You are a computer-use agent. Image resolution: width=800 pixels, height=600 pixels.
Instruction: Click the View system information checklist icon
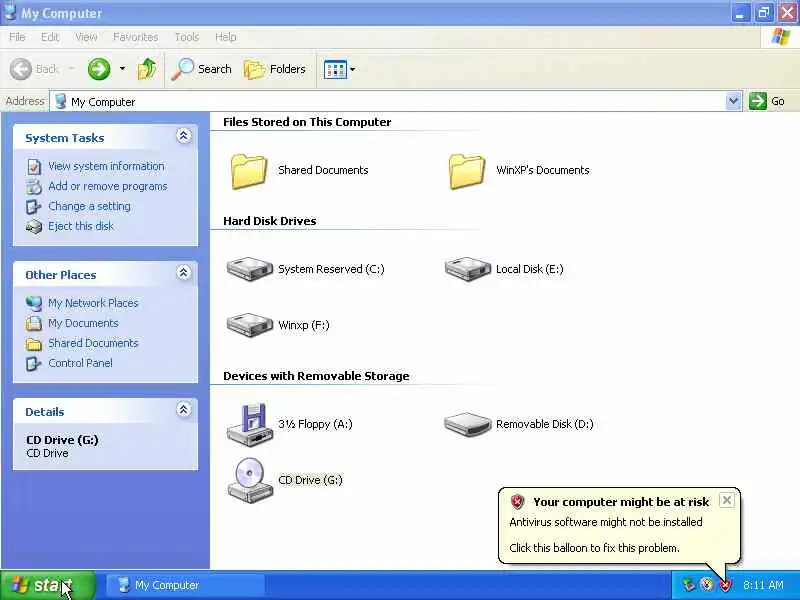pos(34,167)
